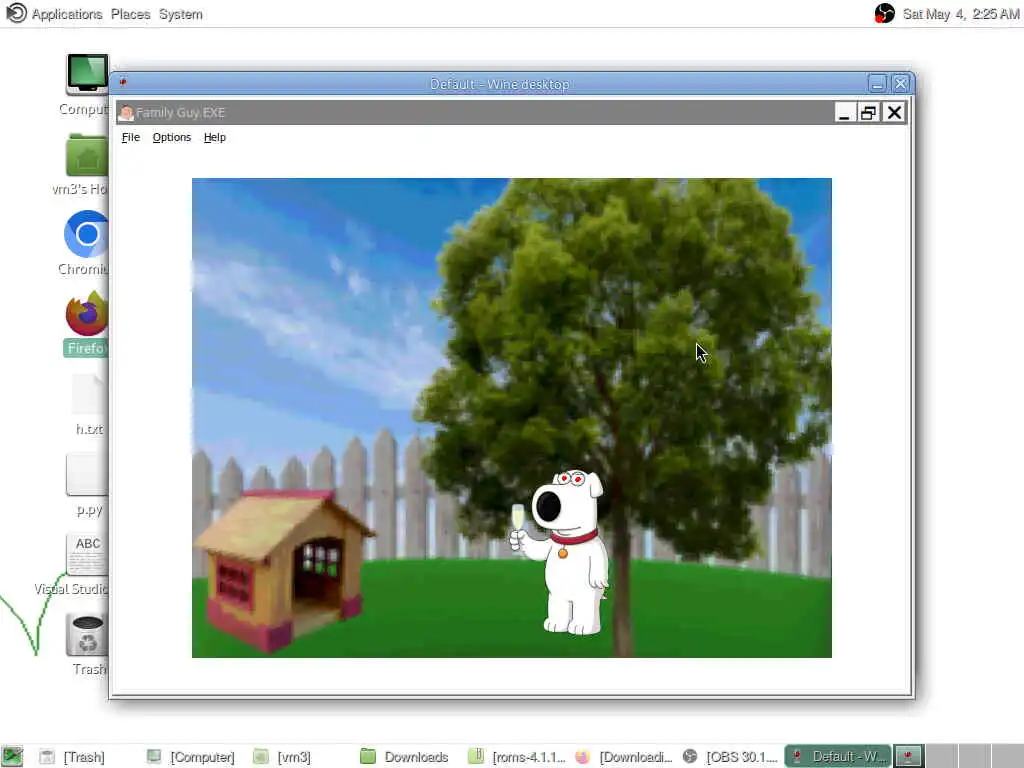
Task: Restore the Family Guy.EXE window
Action: pos(868,113)
